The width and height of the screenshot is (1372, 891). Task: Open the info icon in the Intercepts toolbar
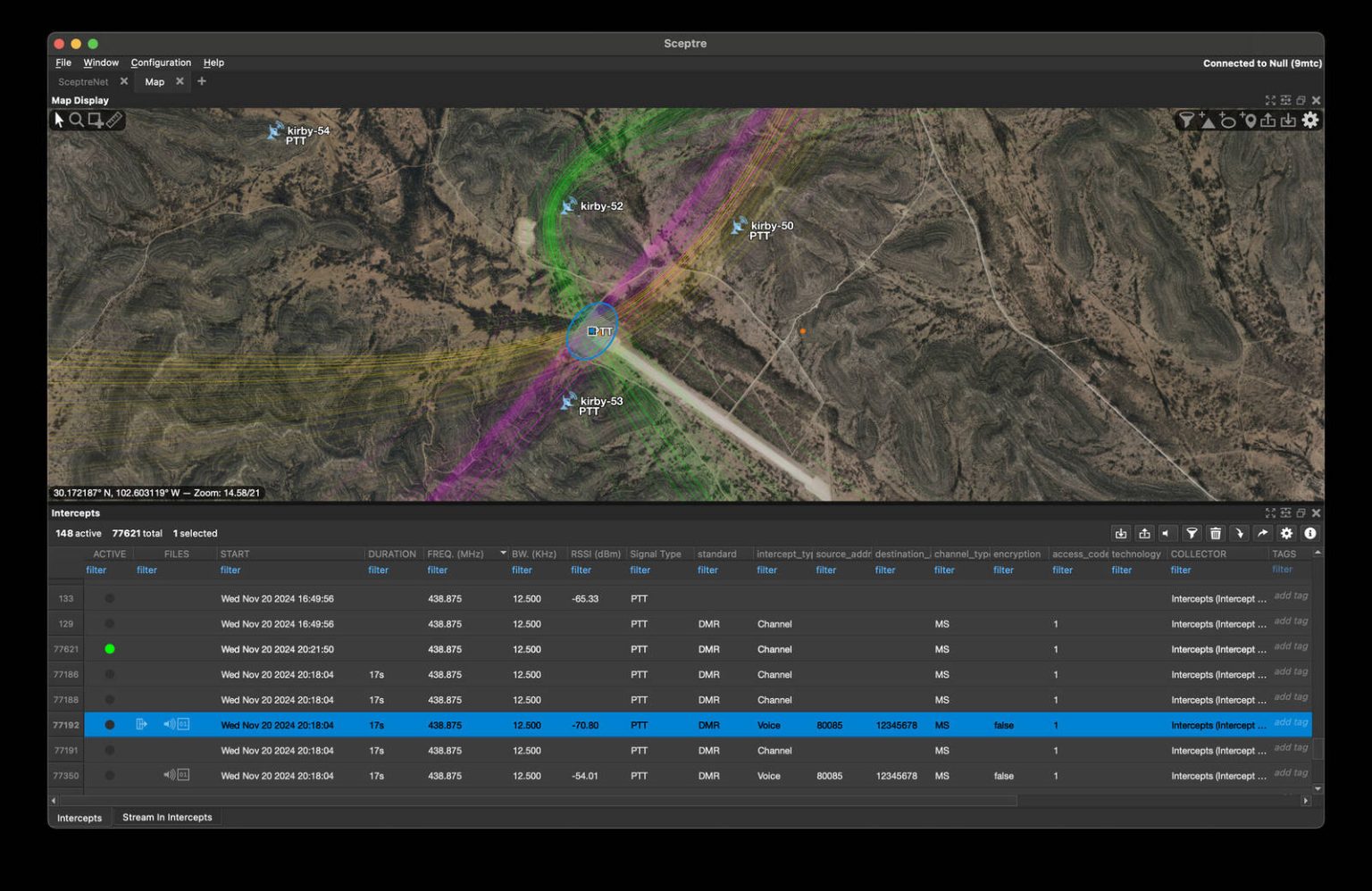1310,533
